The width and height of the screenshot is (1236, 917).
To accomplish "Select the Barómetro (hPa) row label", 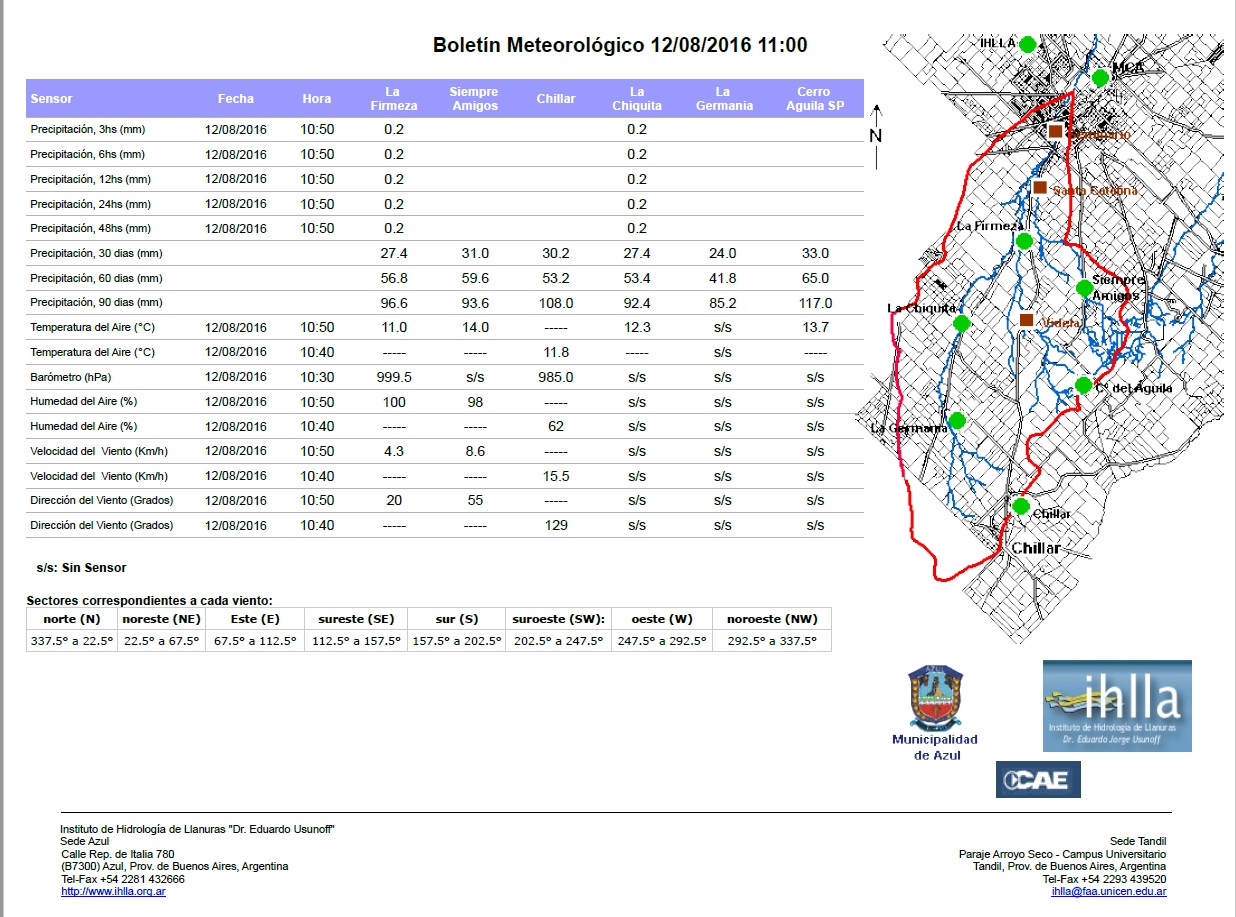I will (70, 378).
